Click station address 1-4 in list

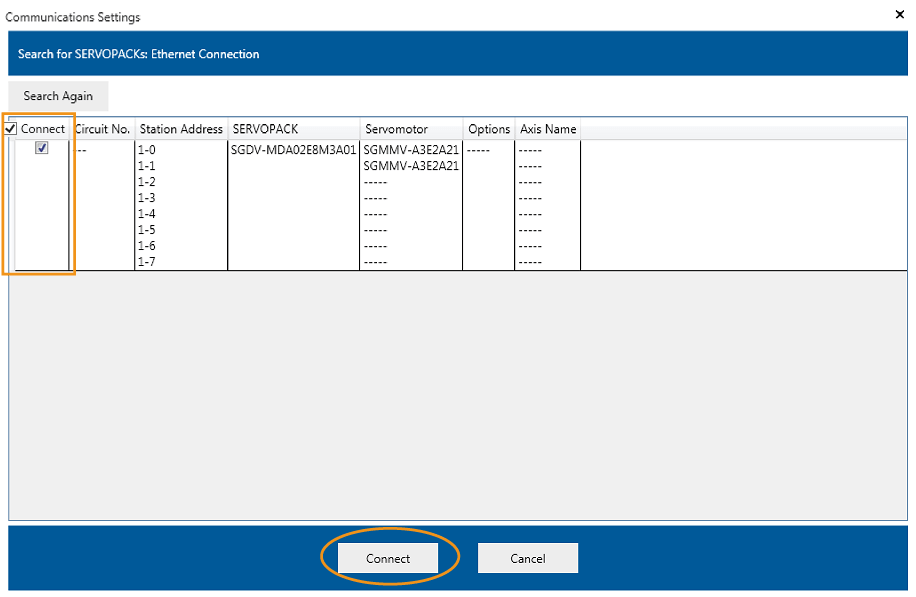click(147, 214)
